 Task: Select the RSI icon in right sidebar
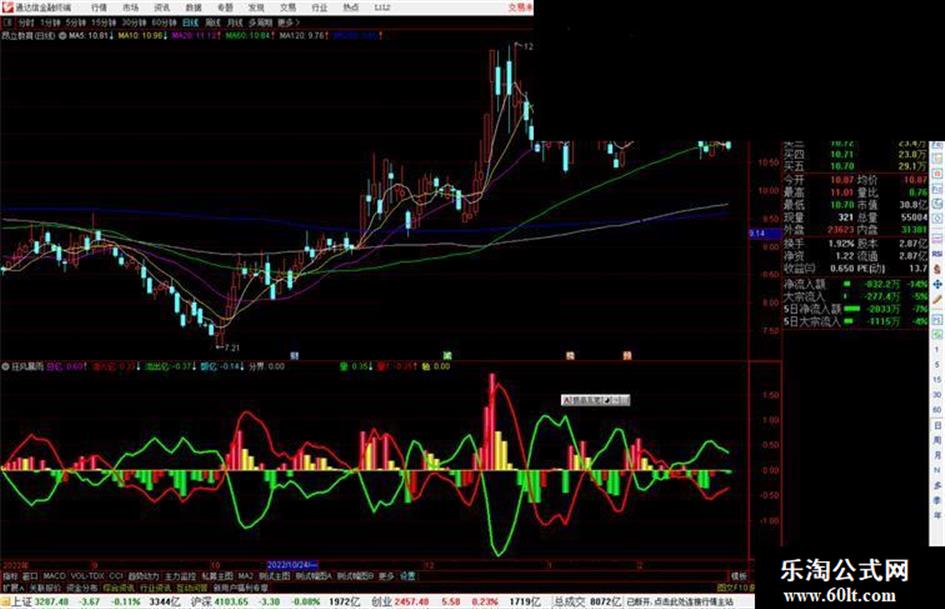tap(937, 255)
